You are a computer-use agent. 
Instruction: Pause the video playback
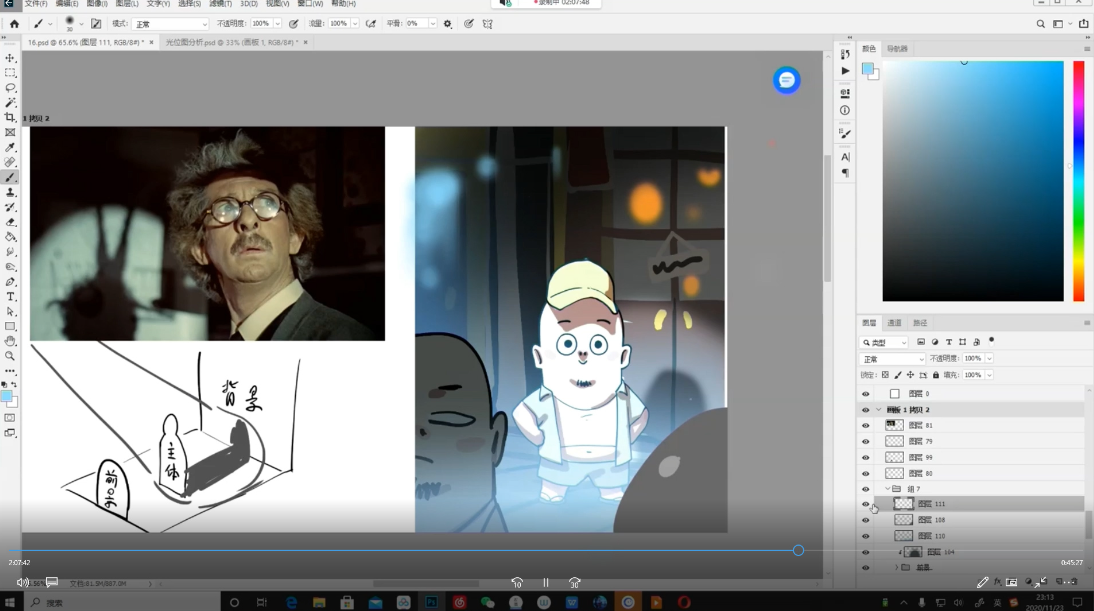click(x=546, y=582)
